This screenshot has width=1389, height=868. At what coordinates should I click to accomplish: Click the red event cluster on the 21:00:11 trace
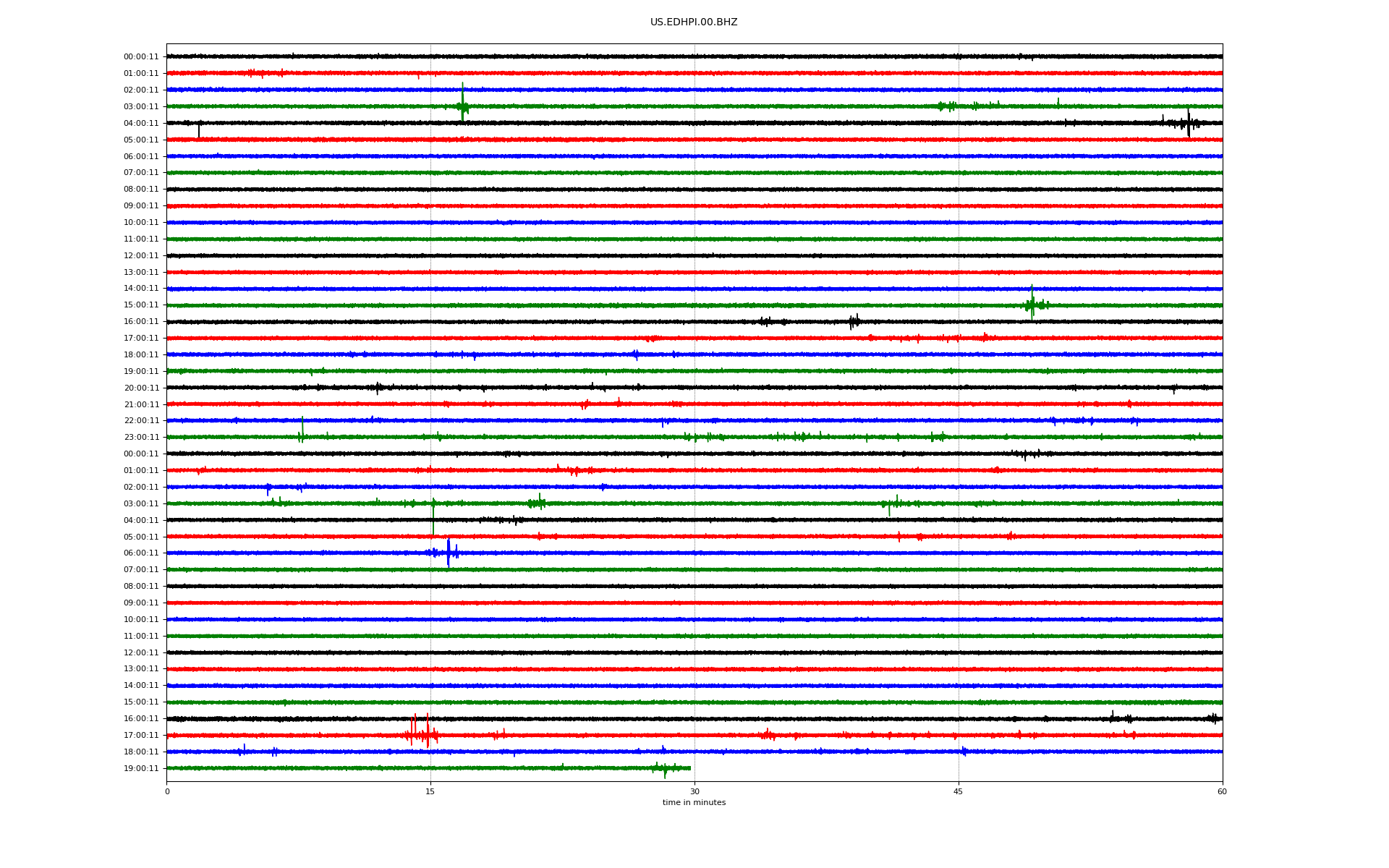[585, 404]
